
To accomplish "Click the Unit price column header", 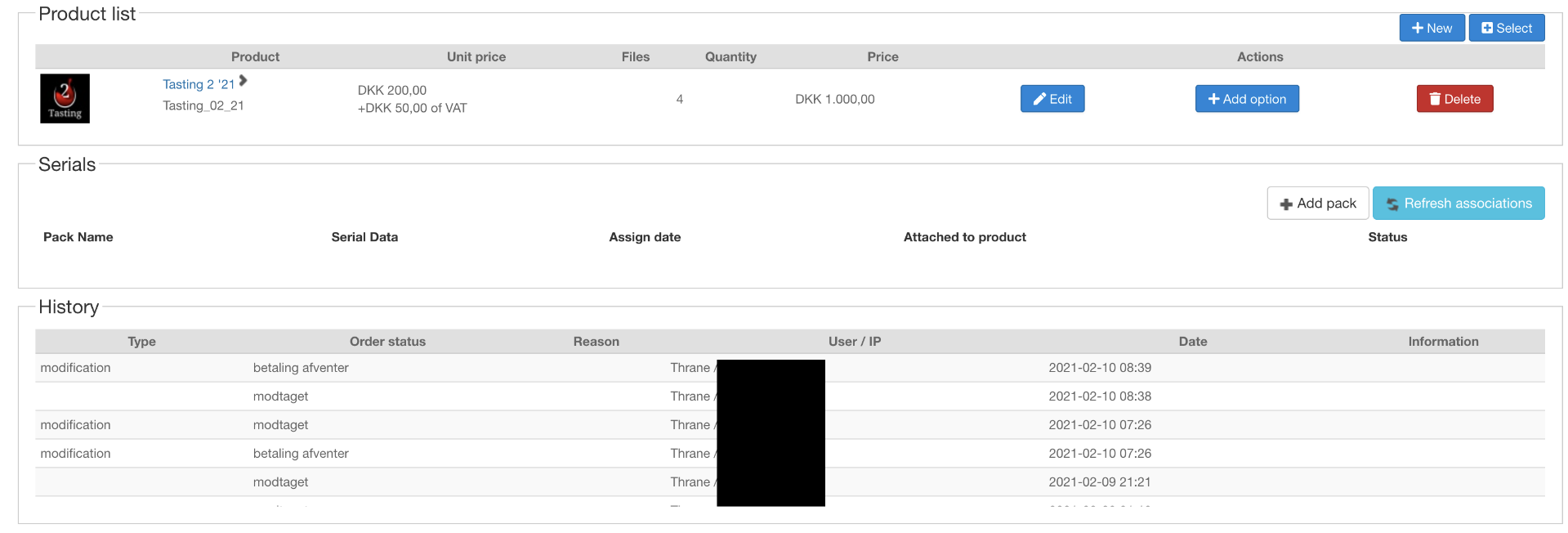I will pyautogui.click(x=476, y=56).
